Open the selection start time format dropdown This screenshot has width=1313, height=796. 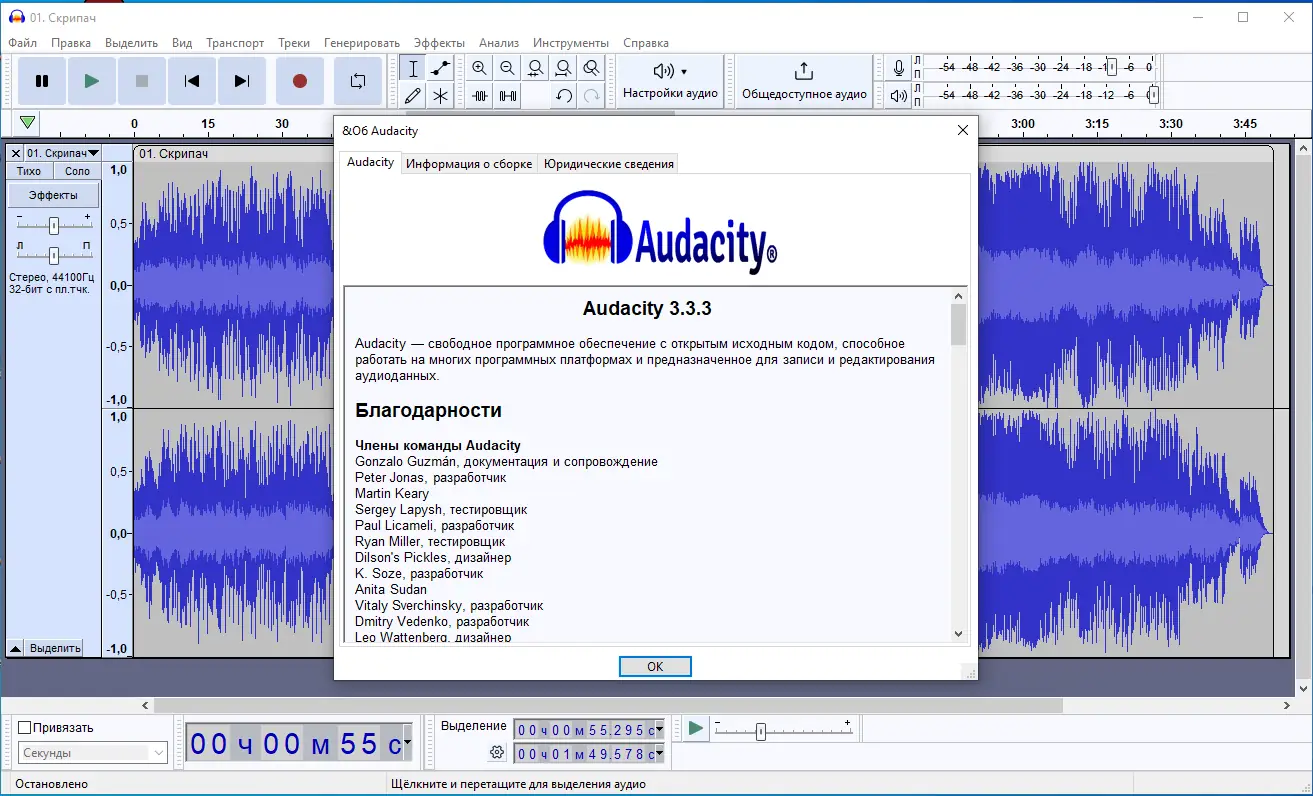[x=658, y=729]
